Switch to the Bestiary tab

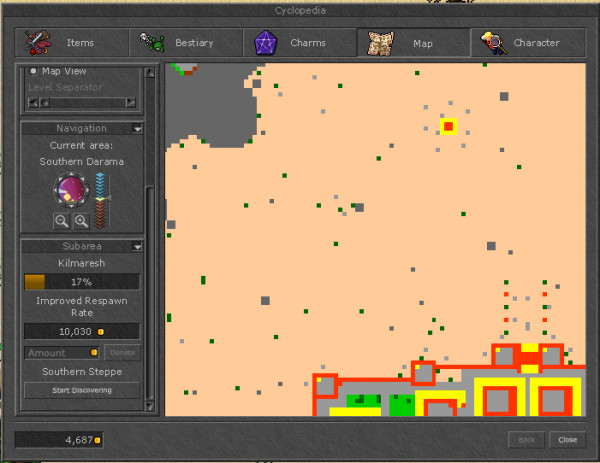186,42
